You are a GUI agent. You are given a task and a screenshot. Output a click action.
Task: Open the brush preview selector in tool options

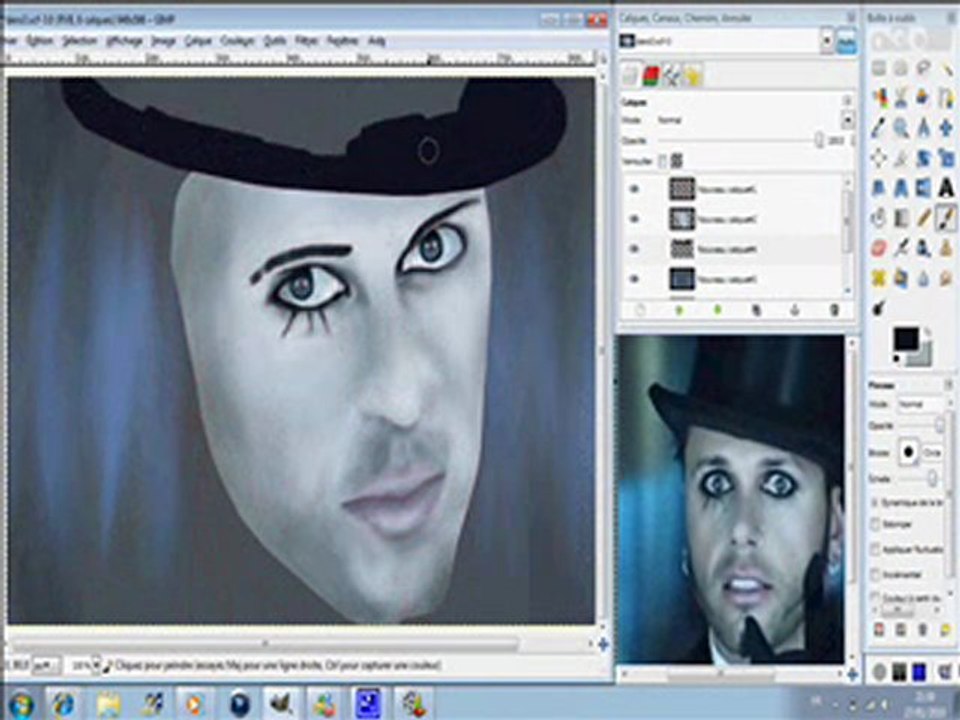pyautogui.click(x=908, y=452)
